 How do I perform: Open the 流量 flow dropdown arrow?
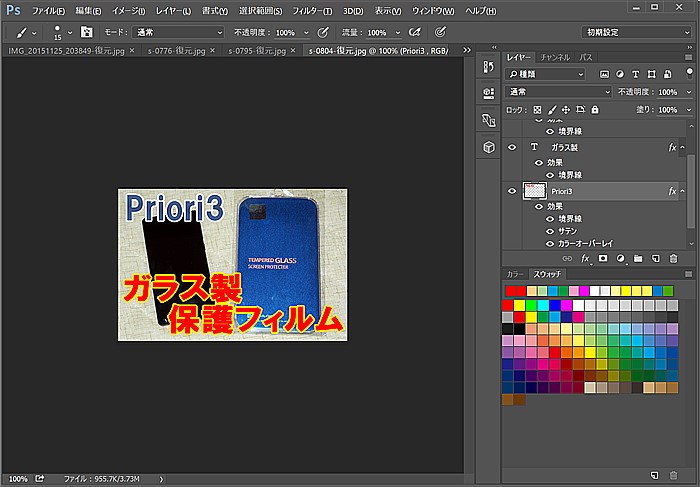tap(398, 33)
